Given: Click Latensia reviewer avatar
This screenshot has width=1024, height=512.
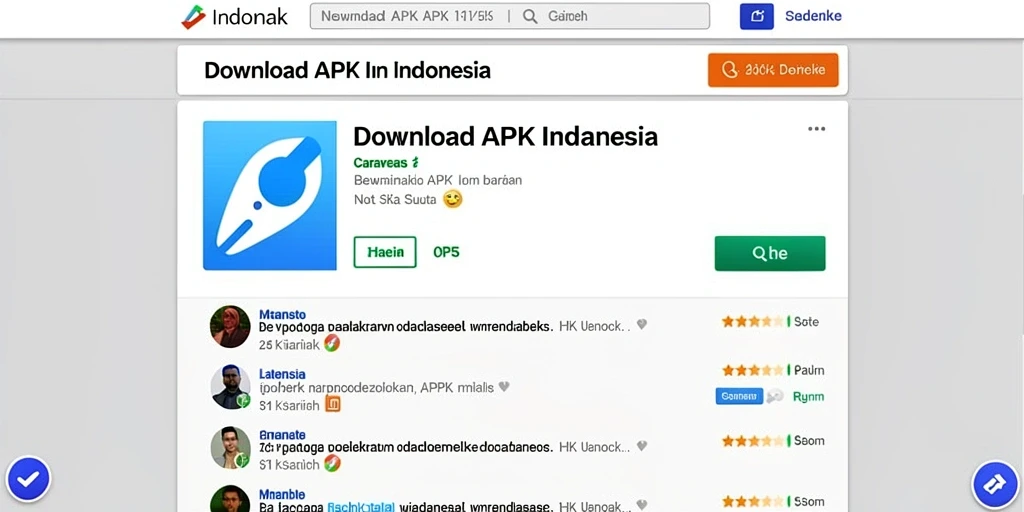Looking at the screenshot, I should [x=231, y=387].
